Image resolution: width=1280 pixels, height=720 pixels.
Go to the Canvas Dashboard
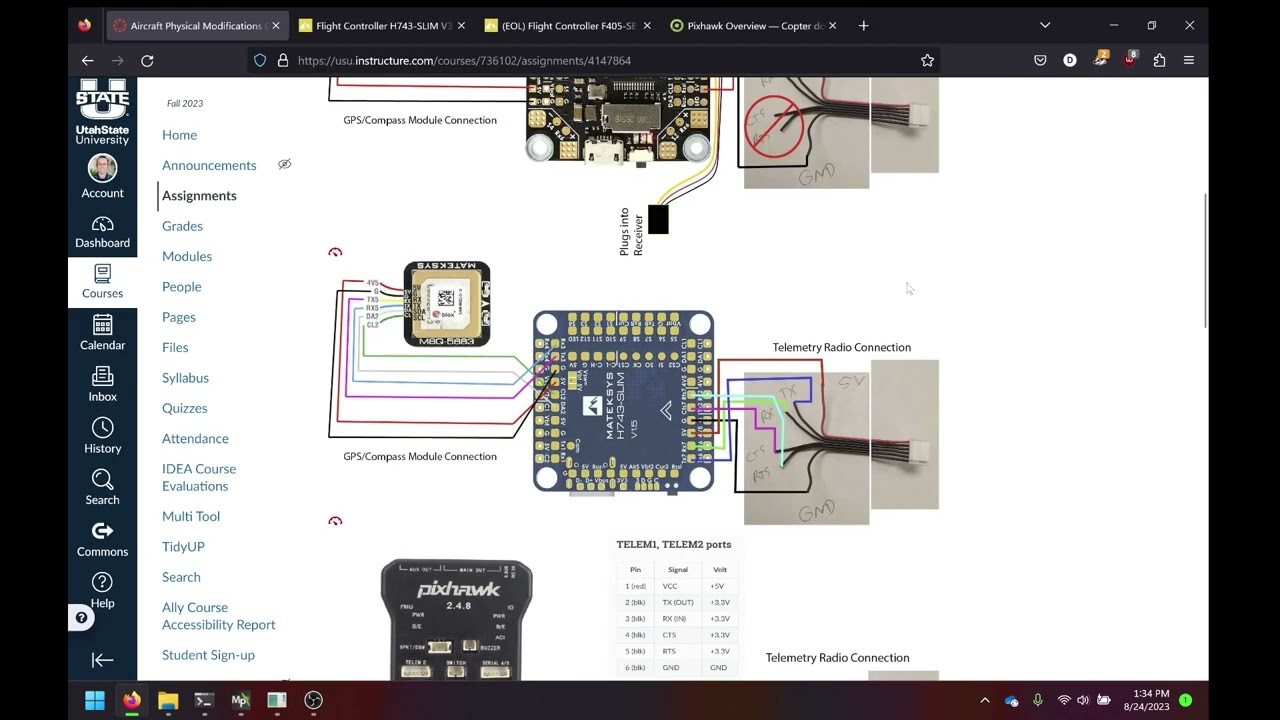102,232
